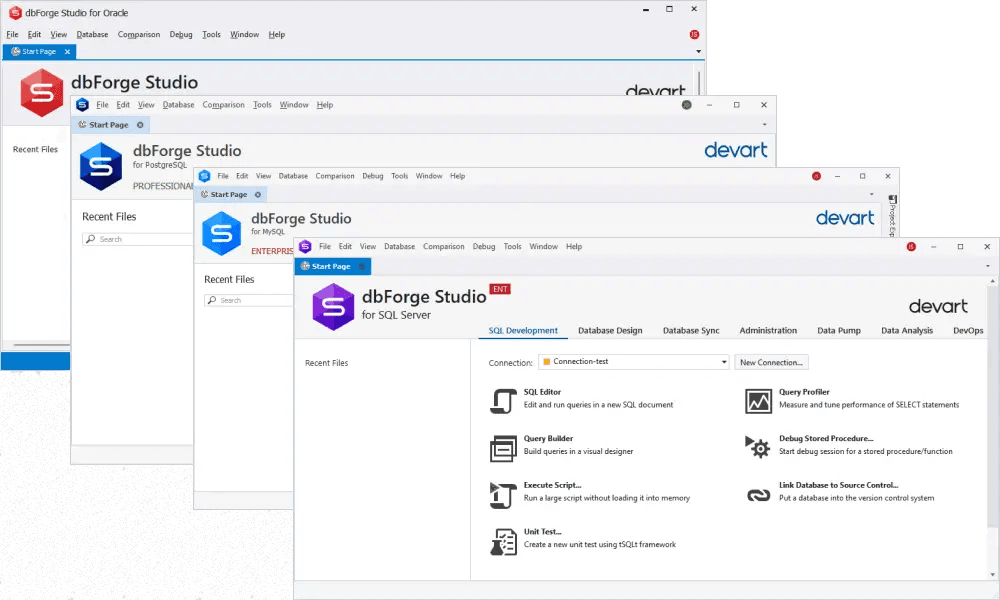
Task: Launch Execute Script icon
Action: [503, 495]
